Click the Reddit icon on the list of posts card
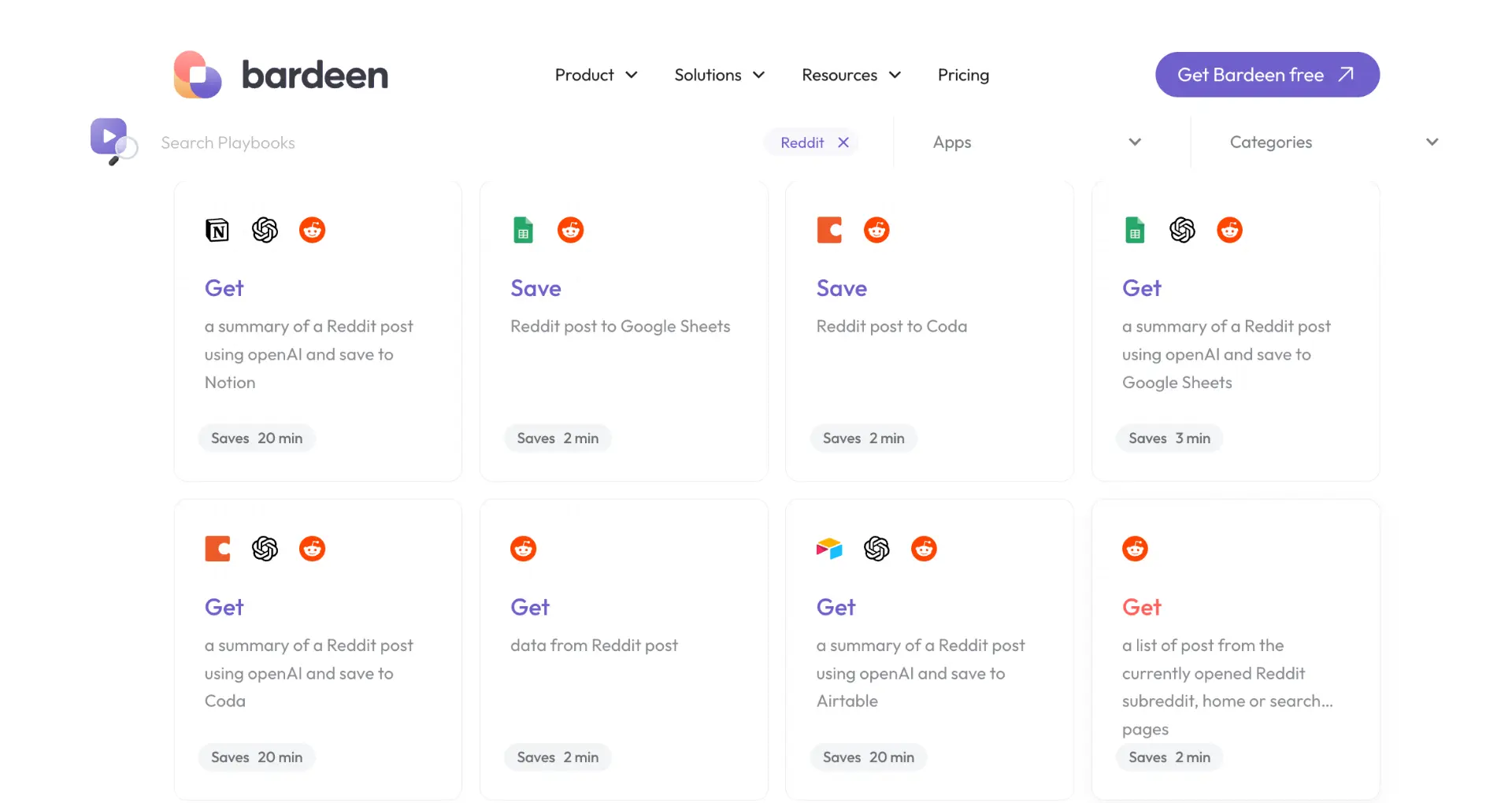1512x803 pixels. tap(1135, 549)
